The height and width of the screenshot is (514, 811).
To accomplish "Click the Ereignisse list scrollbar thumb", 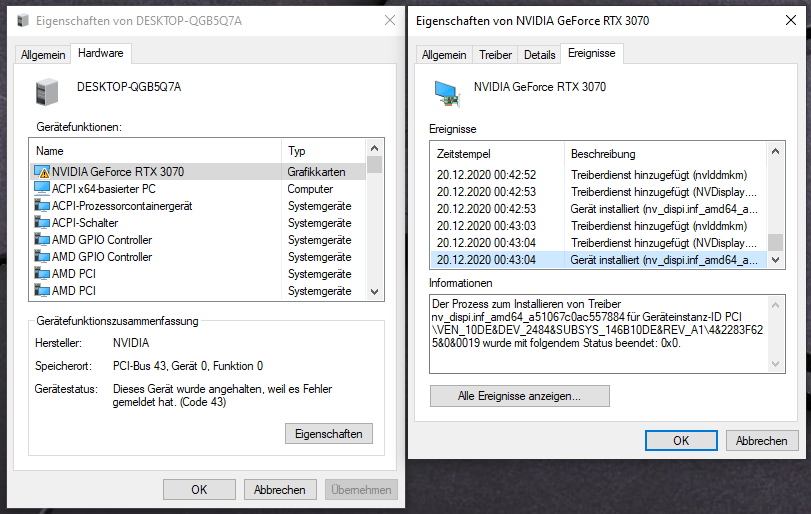I will [x=775, y=242].
